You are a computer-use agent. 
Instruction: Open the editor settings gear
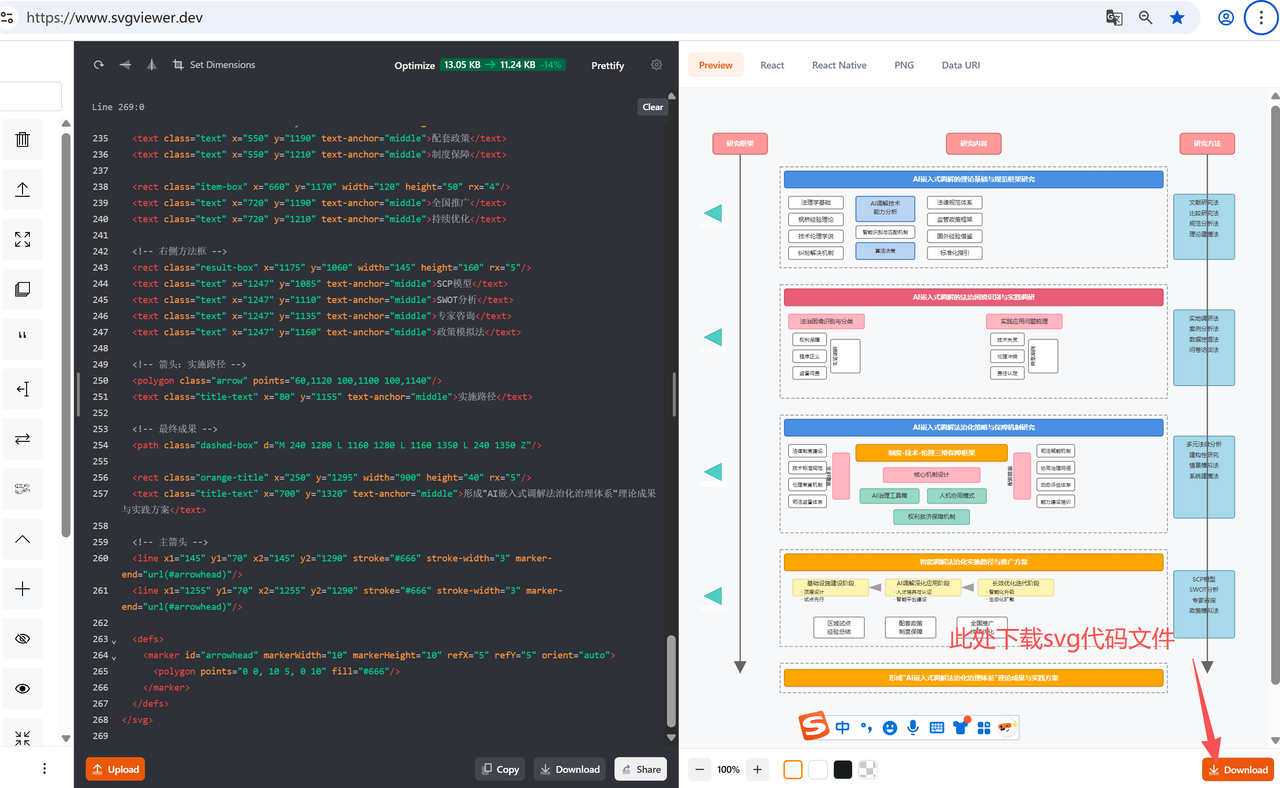pos(657,65)
